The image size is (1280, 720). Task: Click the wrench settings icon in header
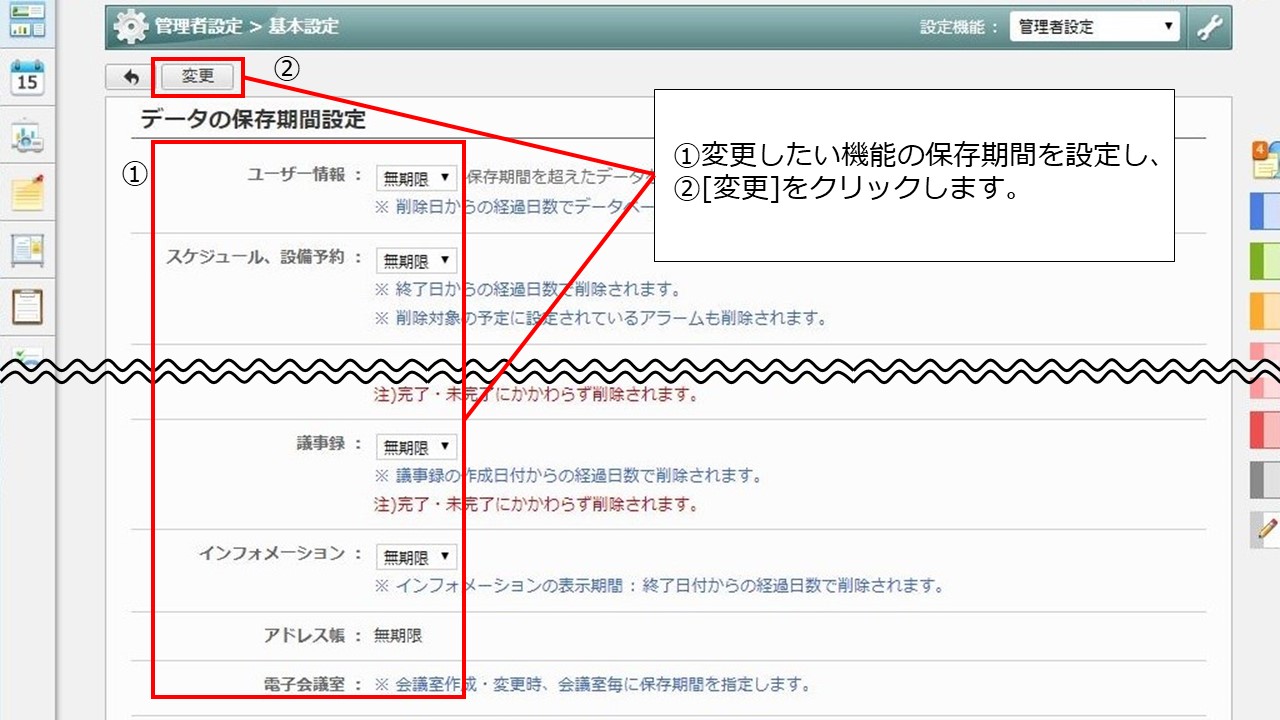pyautogui.click(x=1210, y=27)
